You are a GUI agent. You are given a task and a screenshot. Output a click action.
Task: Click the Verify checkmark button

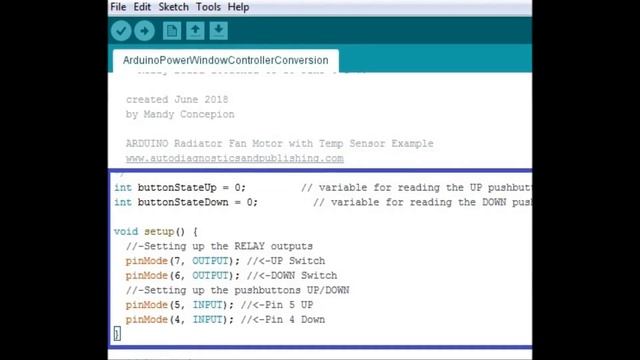click(121, 31)
